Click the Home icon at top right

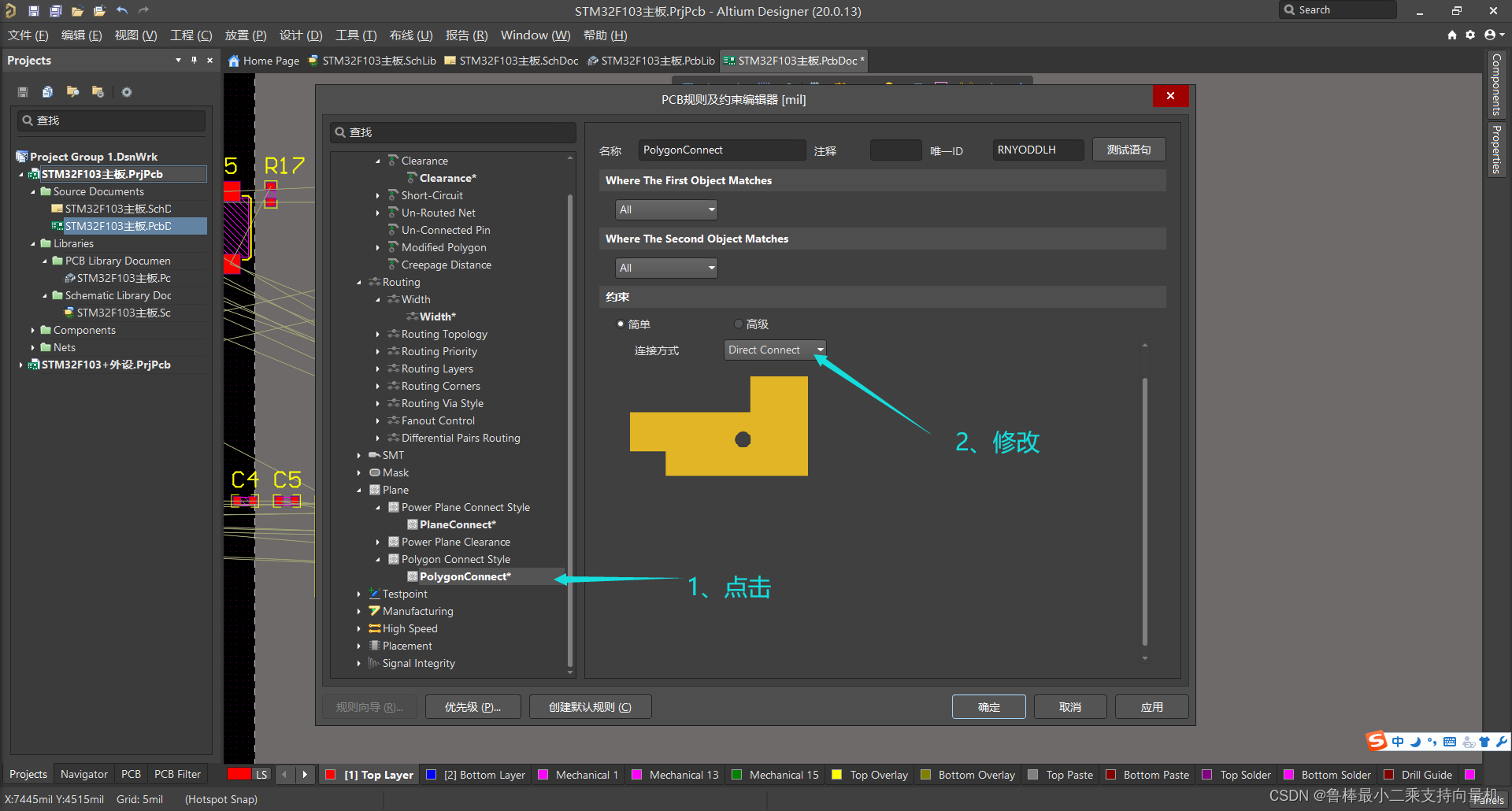click(x=1452, y=35)
